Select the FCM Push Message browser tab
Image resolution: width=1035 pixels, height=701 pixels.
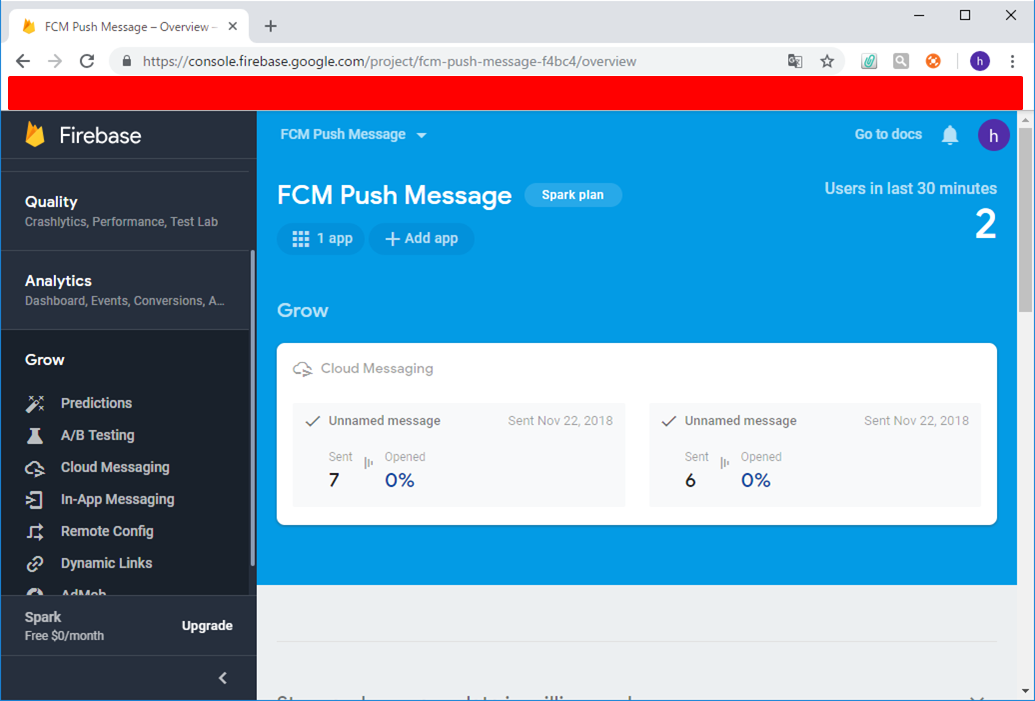tap(129, 26)
